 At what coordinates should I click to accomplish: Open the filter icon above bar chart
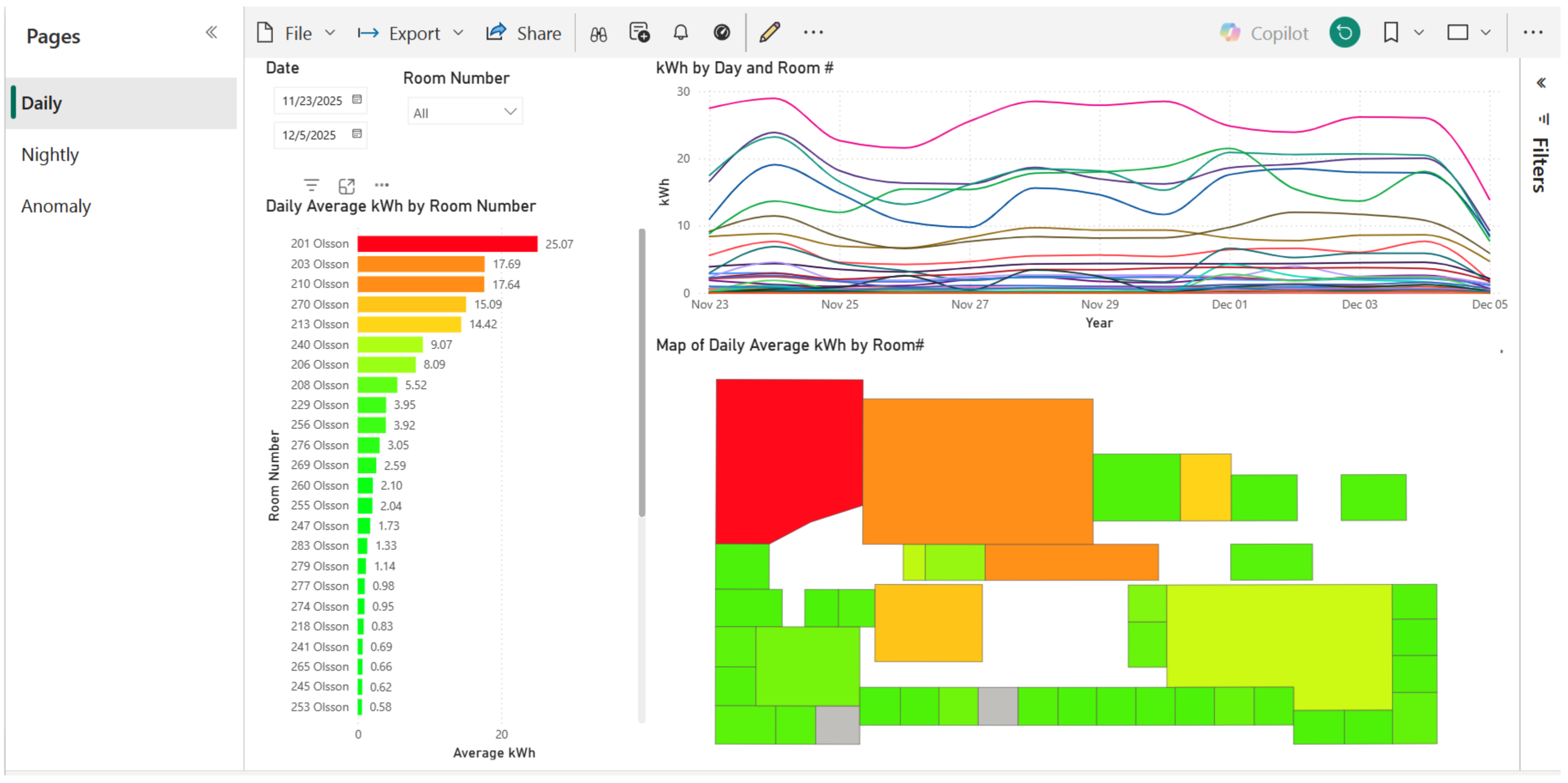(311, 185)
